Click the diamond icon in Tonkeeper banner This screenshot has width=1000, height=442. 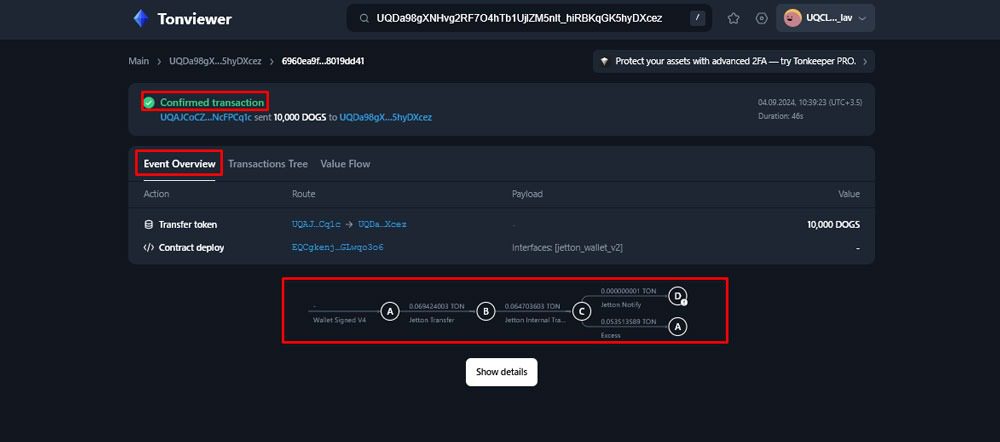click(605, 61)
